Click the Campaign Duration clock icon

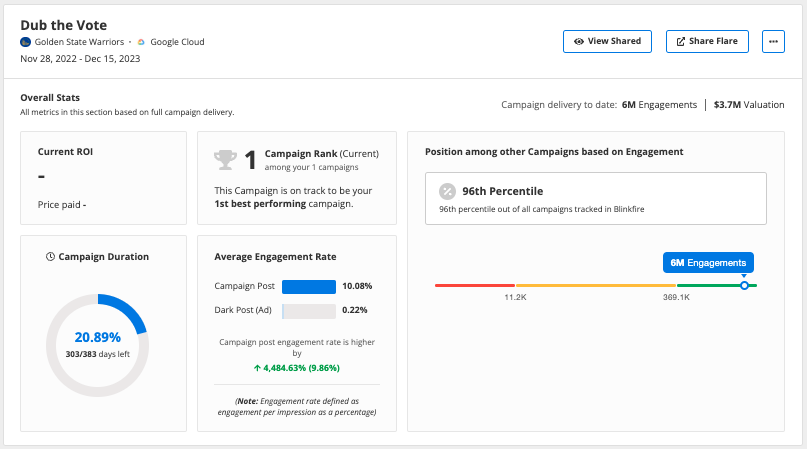(51, 257)
